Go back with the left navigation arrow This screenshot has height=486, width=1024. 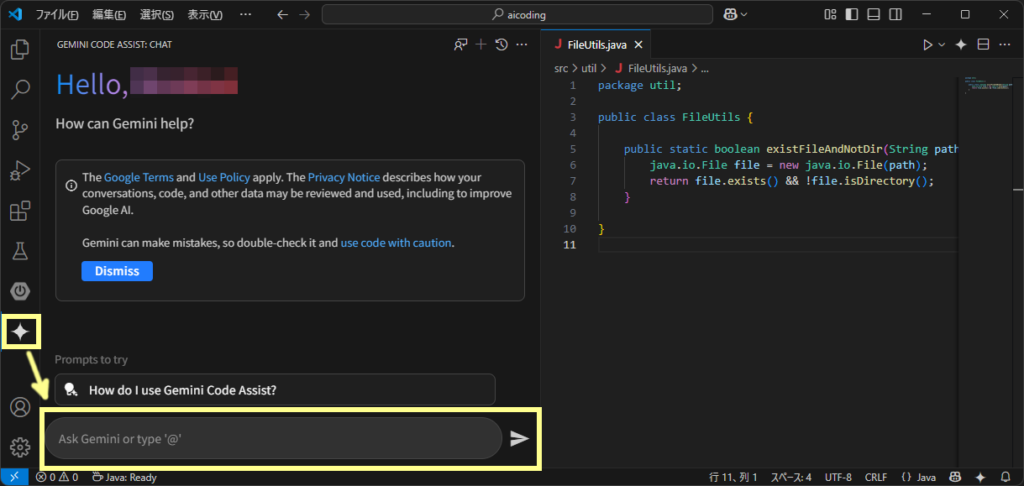pos(282,14)
